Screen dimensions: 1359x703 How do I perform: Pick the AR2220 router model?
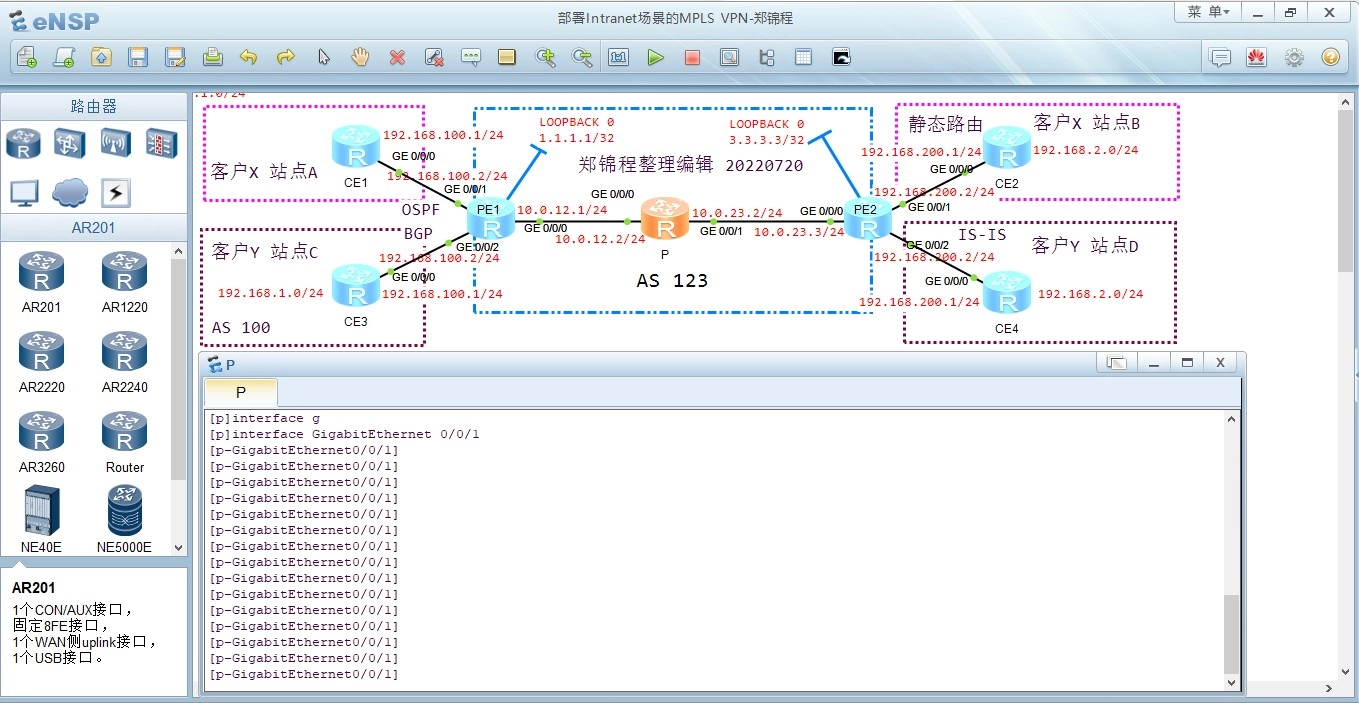(41, 361)
